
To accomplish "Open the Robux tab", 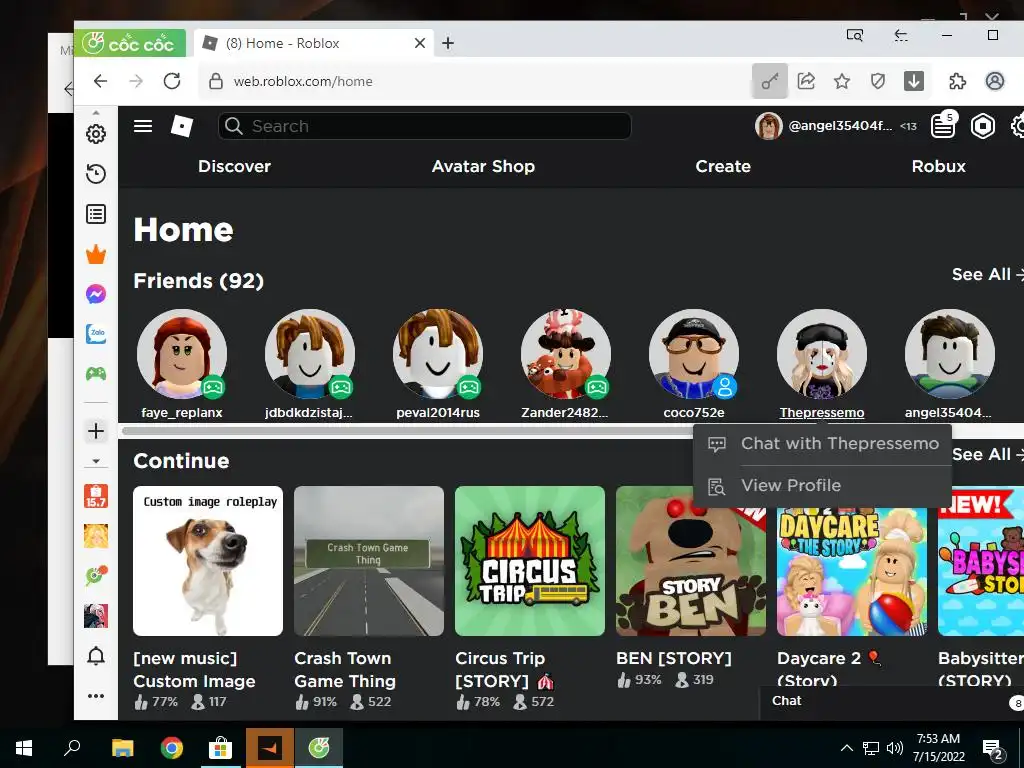I will click(x=938, y=167).
